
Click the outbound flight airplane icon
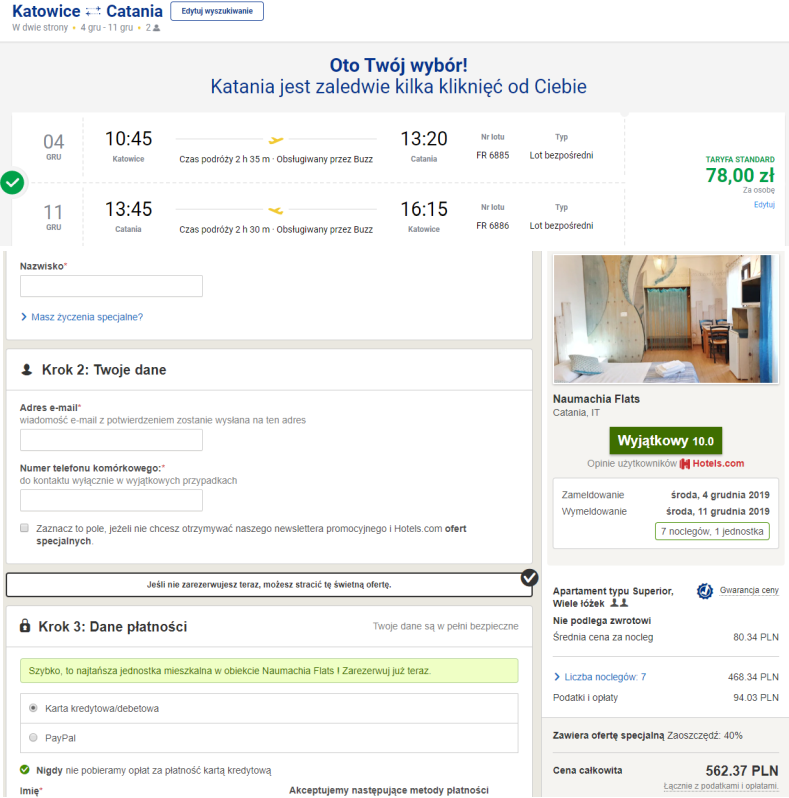click(x=276, y=140)
